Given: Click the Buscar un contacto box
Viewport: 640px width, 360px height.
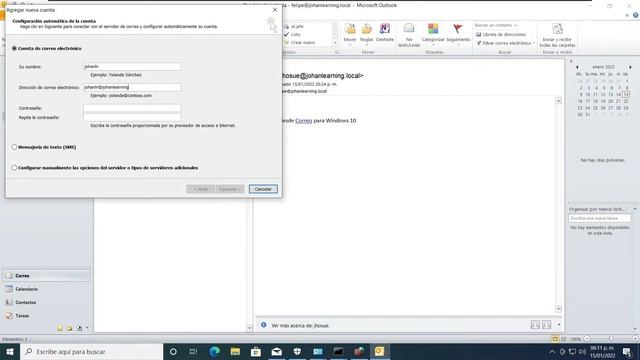Looking at the screenshot, I should 495,25.
